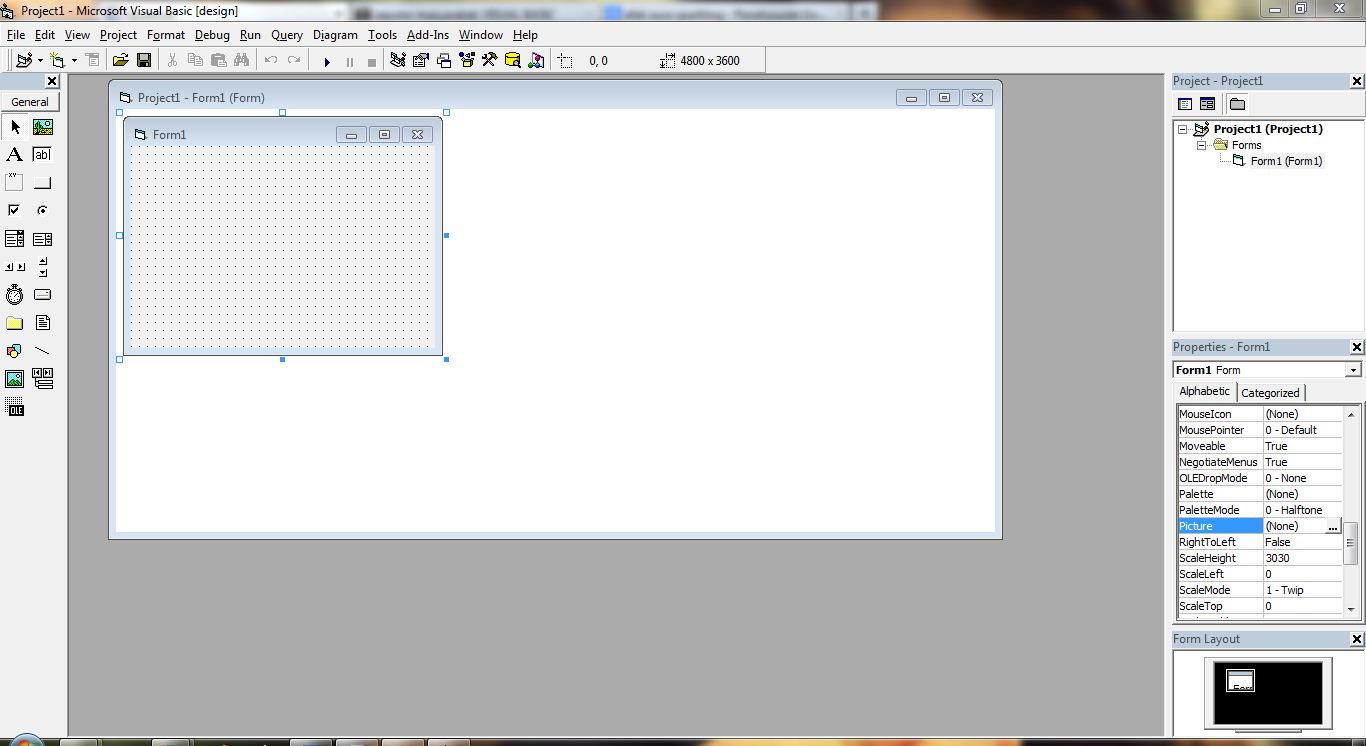This screenshot has width=1366, height=746.
Task: Switch to the Categorized properties tab
Action: pyautogui.click(x=1270, y=393)
